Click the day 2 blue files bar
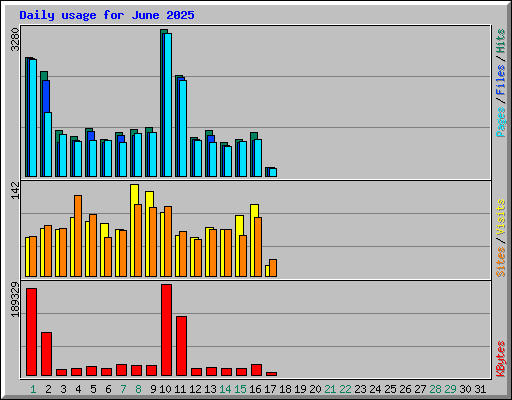This screenshot has width=512, height=400. [x=46, y=96]
